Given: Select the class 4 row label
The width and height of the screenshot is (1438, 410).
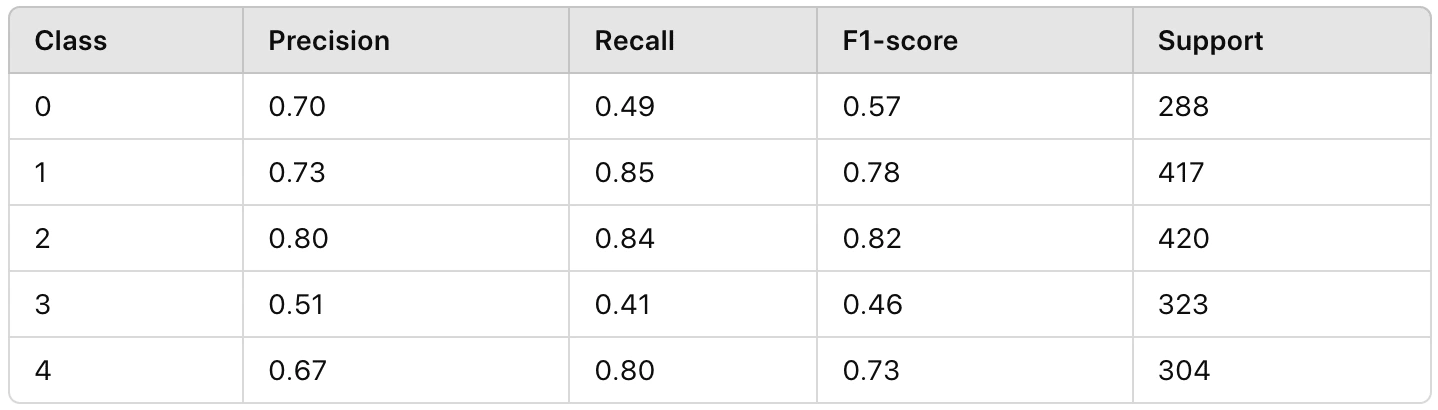Looking at the screenshot, I should tap(42, 370).
